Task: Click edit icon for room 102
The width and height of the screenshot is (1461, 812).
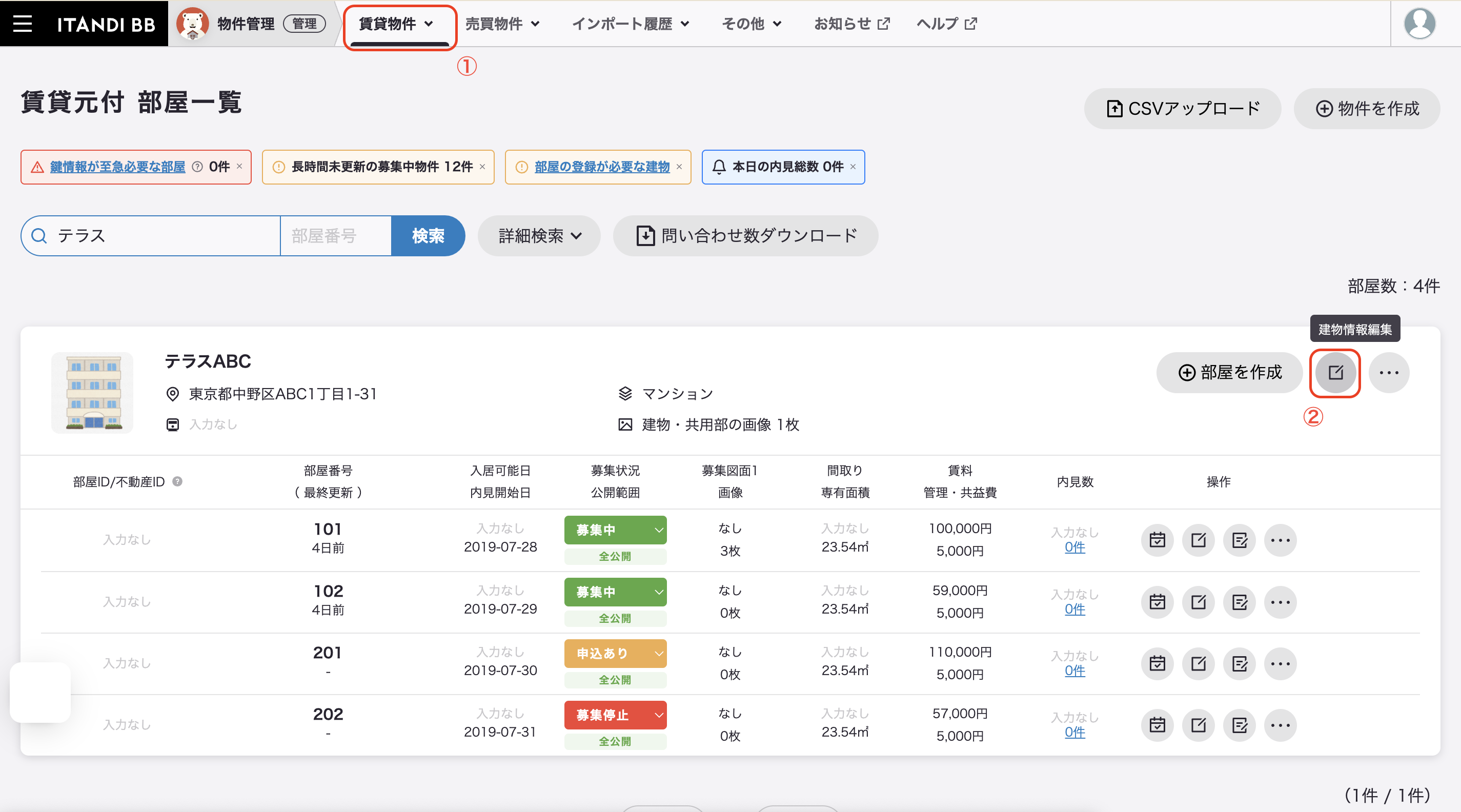Action: coord(1199,602)
